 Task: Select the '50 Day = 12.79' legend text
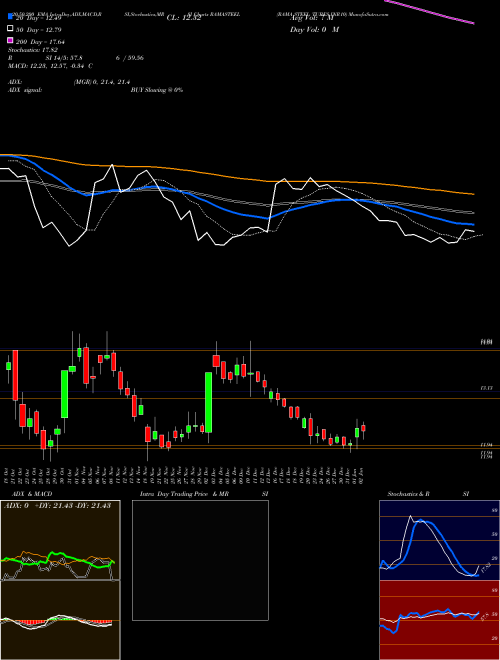pyautogui.click(x=39, y=29)
